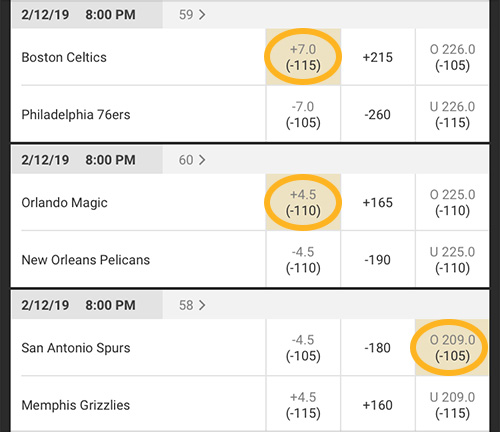The width and height of the screenshot is (500, 432).
Task: Pick New Orleans Pelicans -4.5 spread
Action: [303, 260]
